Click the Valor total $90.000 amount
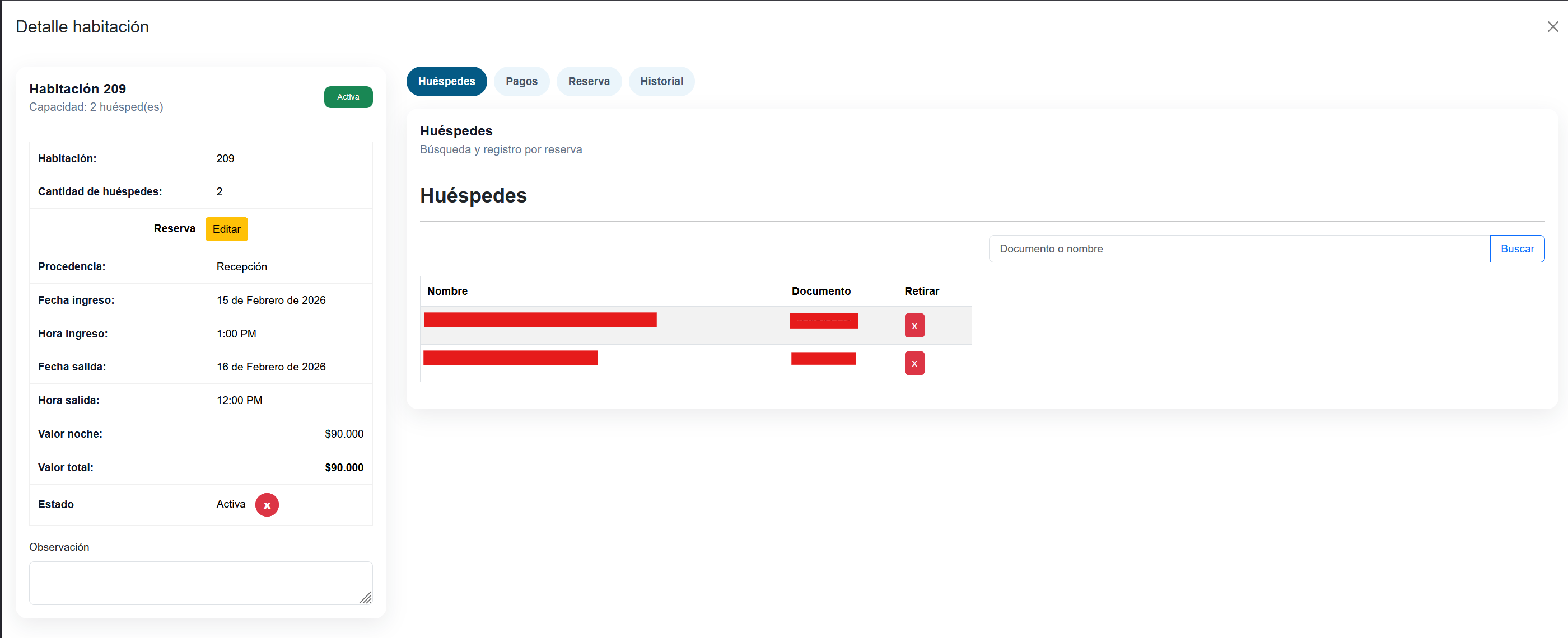1568x638 pixels. pos(343,467)
